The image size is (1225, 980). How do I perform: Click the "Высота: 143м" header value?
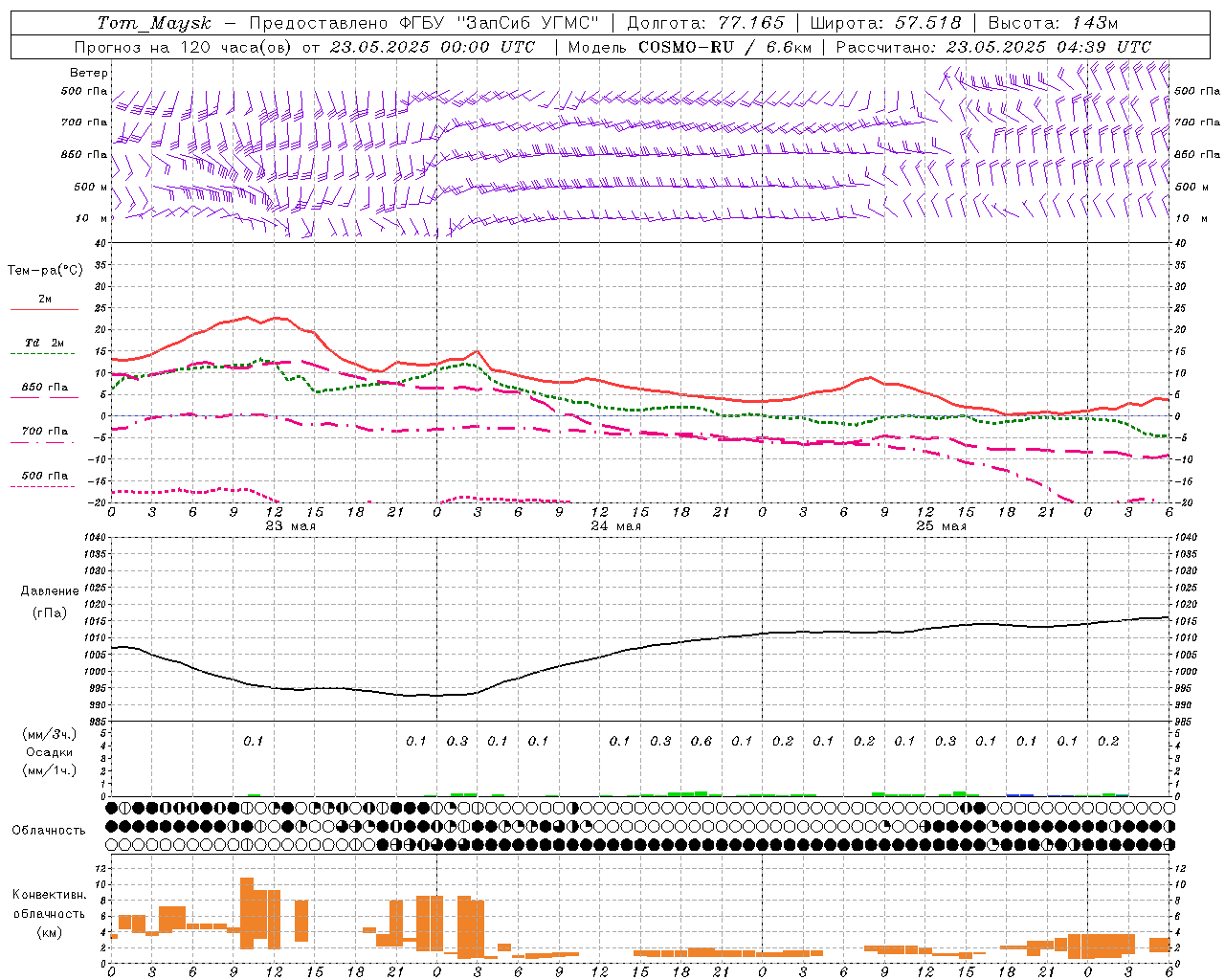pyautogui.click(x=1053, y=23)
